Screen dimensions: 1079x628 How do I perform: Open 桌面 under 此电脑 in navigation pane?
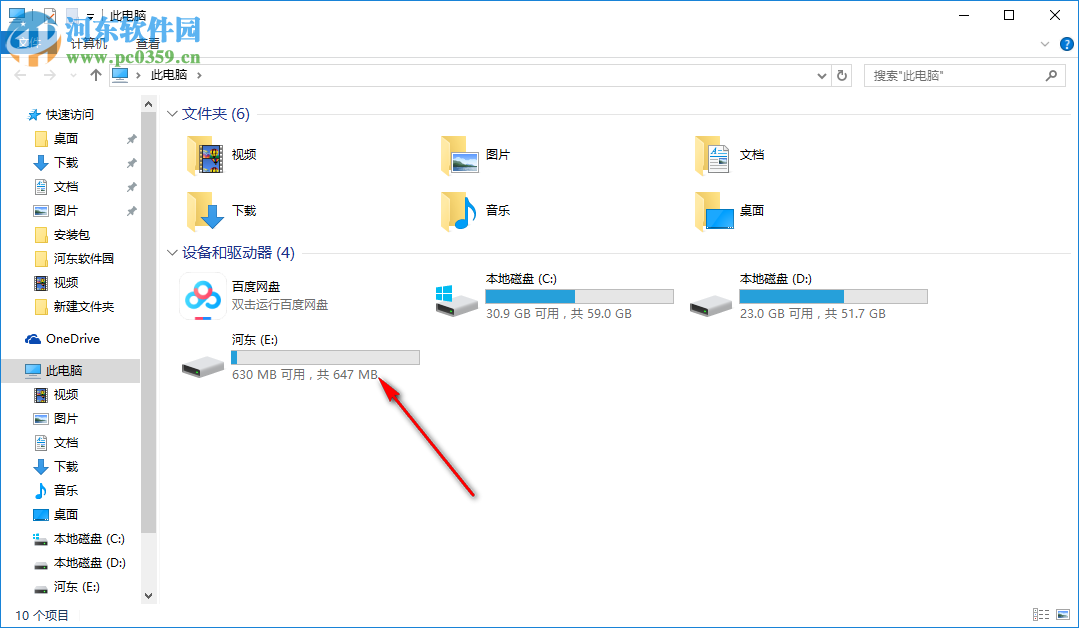point(65,515)
